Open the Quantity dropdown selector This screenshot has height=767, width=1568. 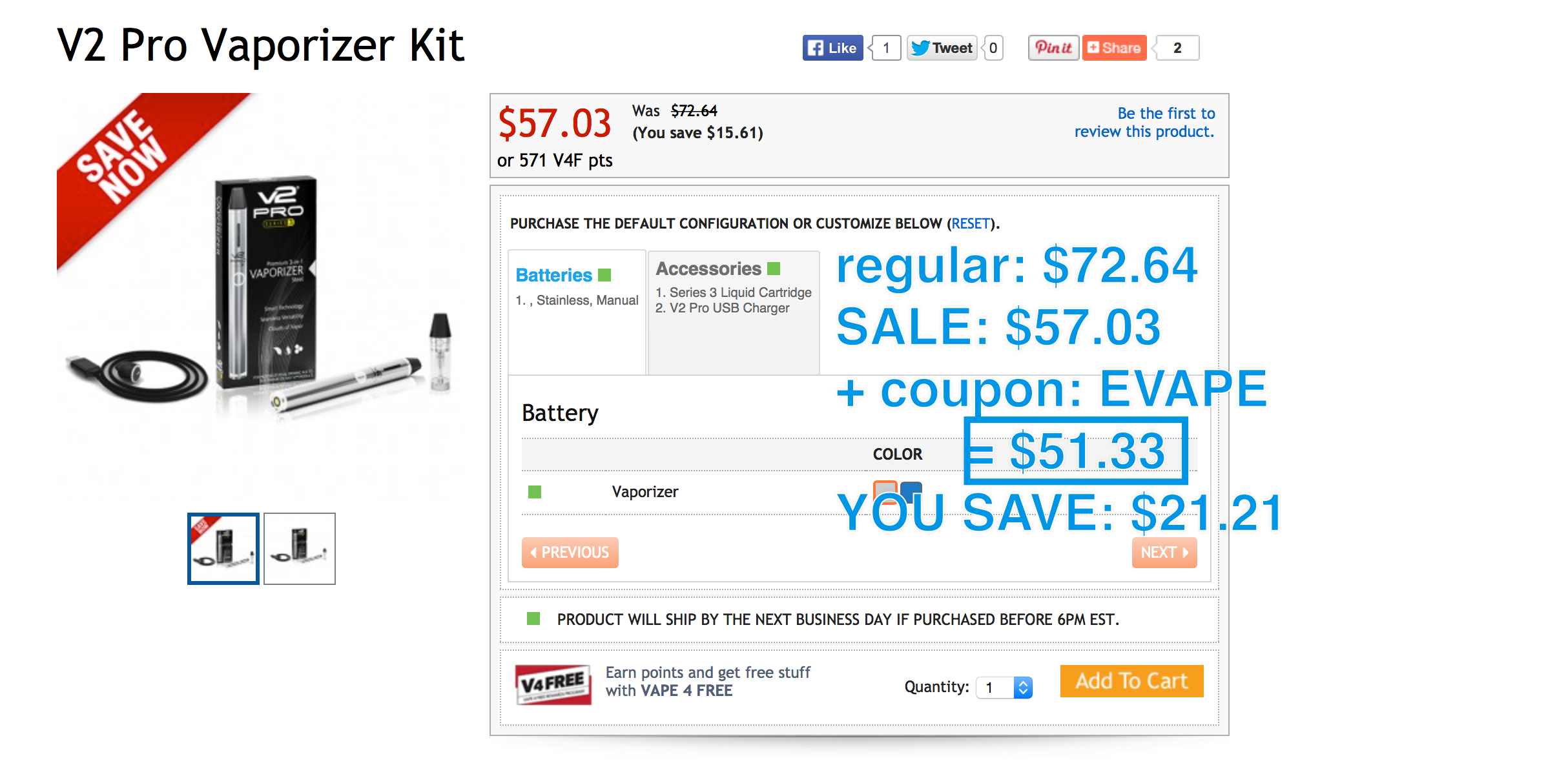[1004, 688]
